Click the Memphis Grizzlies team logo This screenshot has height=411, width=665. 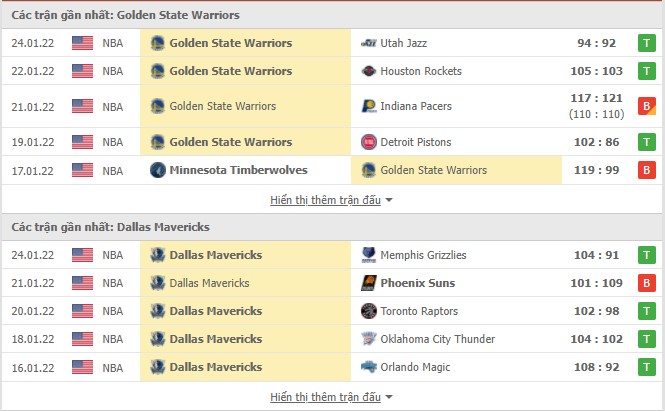pos(368,255)
